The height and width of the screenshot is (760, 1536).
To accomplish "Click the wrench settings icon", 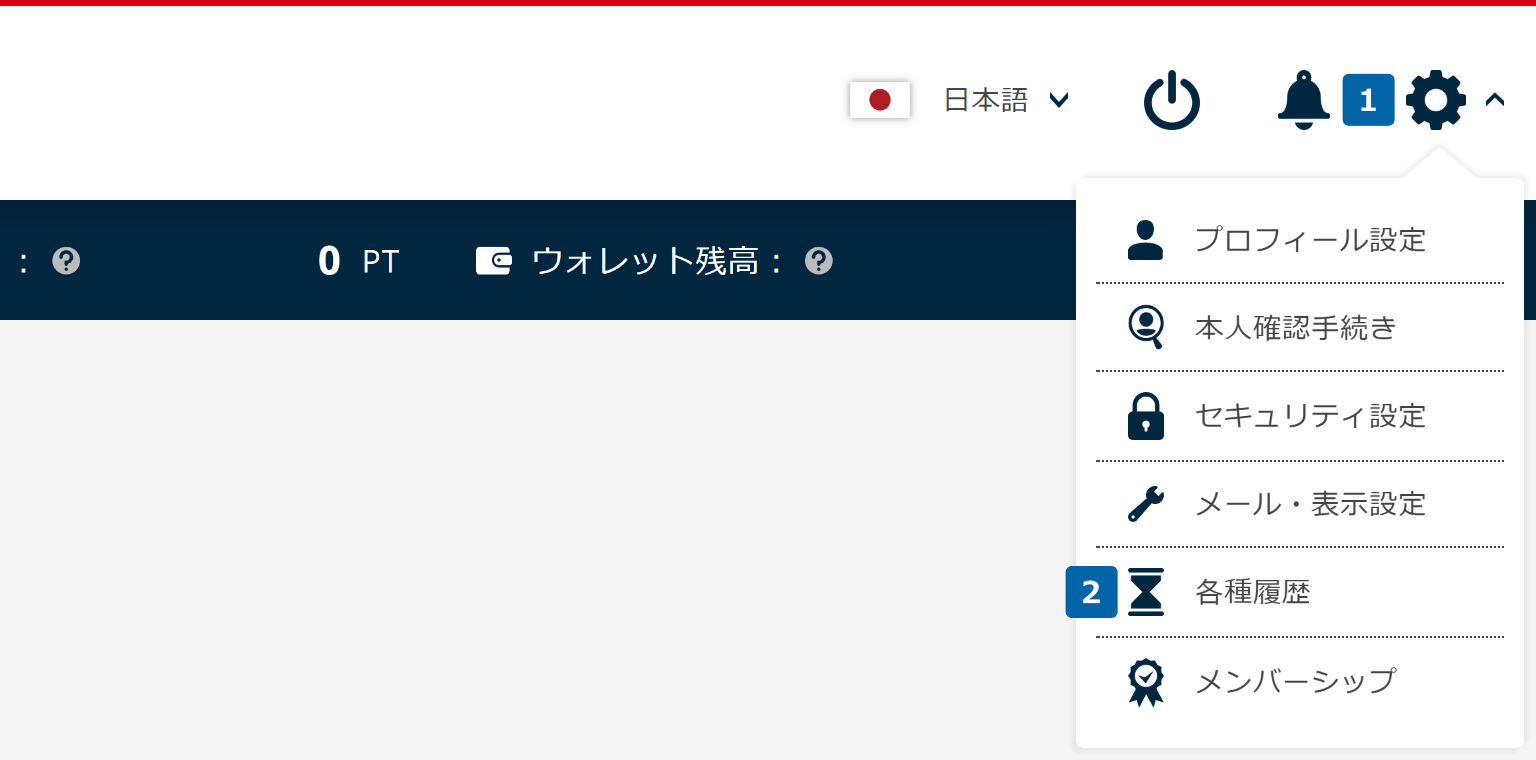I will click(1146, 504).
